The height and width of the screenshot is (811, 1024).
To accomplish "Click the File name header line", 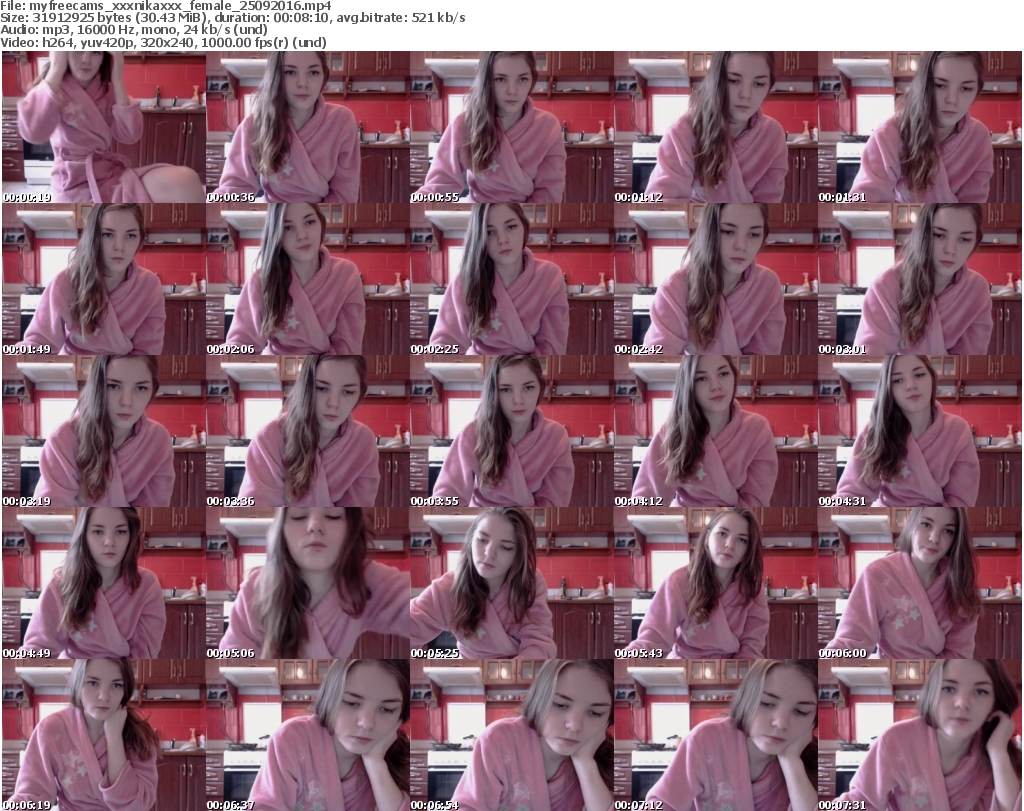I will (x=167, y=6).
